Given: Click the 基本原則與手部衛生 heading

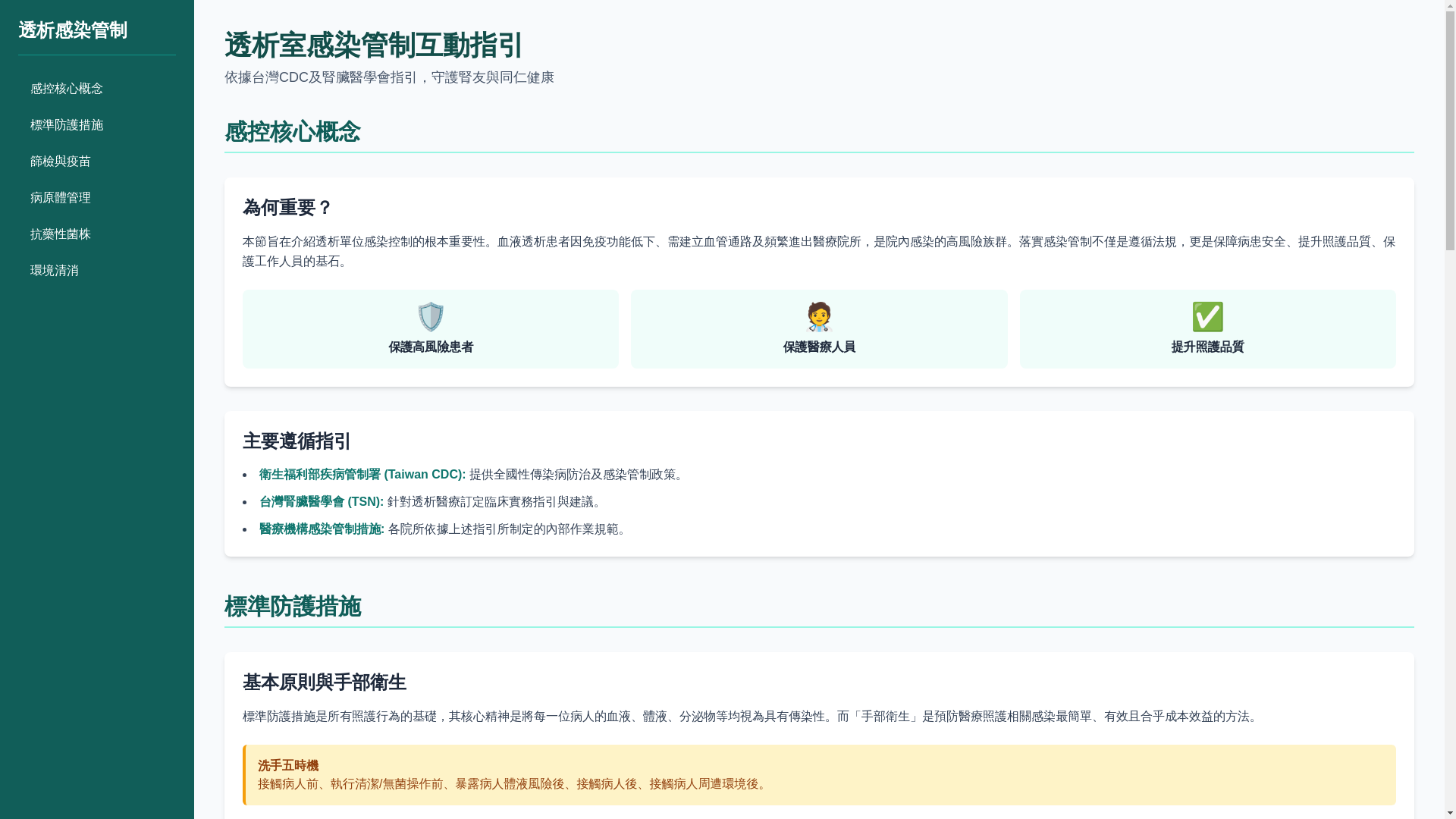Looking at the screenshot, I should pos(325,682).
